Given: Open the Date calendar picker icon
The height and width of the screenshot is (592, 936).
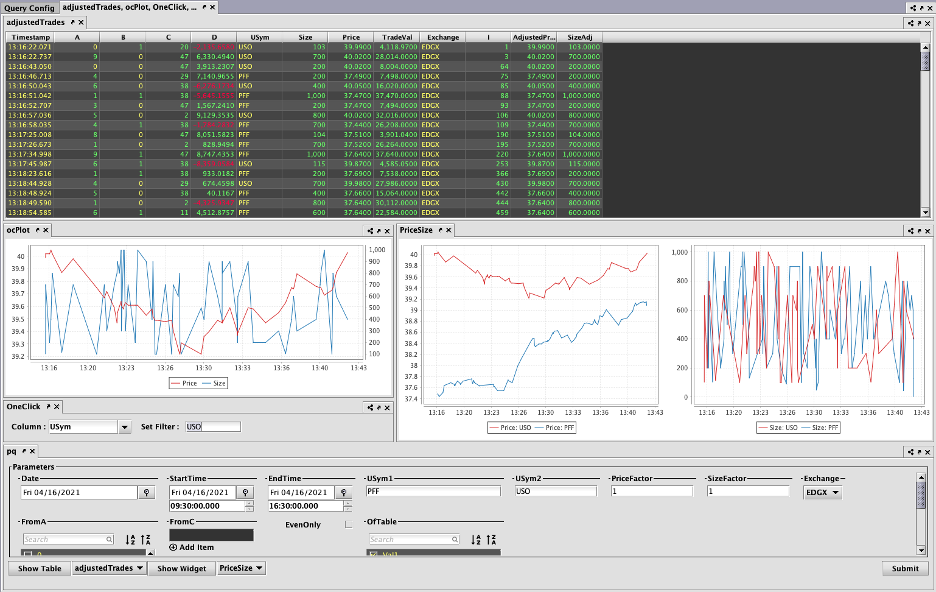Looking at the screenshot, I should coord(146,492).
